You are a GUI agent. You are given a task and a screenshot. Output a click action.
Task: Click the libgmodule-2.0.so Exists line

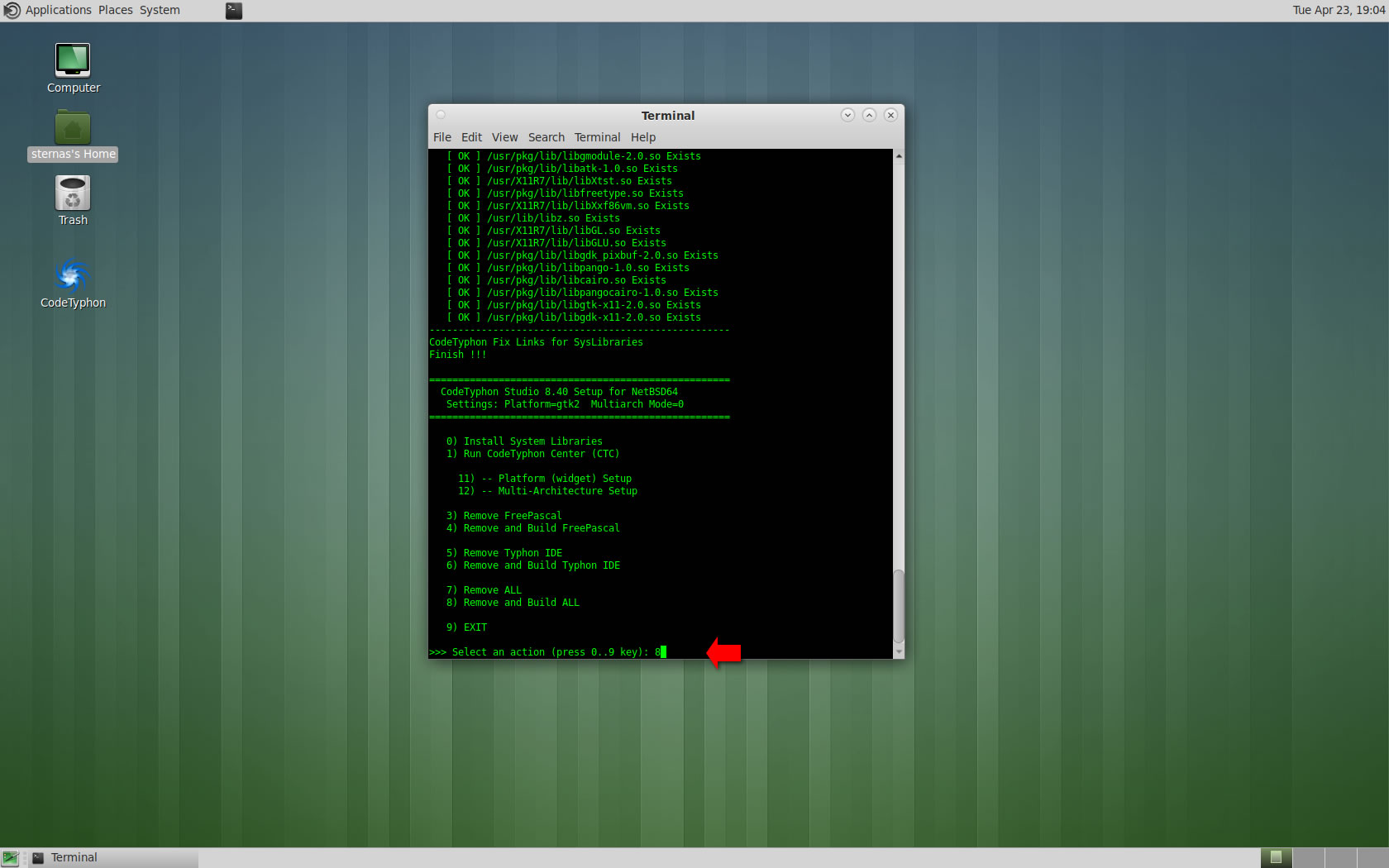(574, 156)
